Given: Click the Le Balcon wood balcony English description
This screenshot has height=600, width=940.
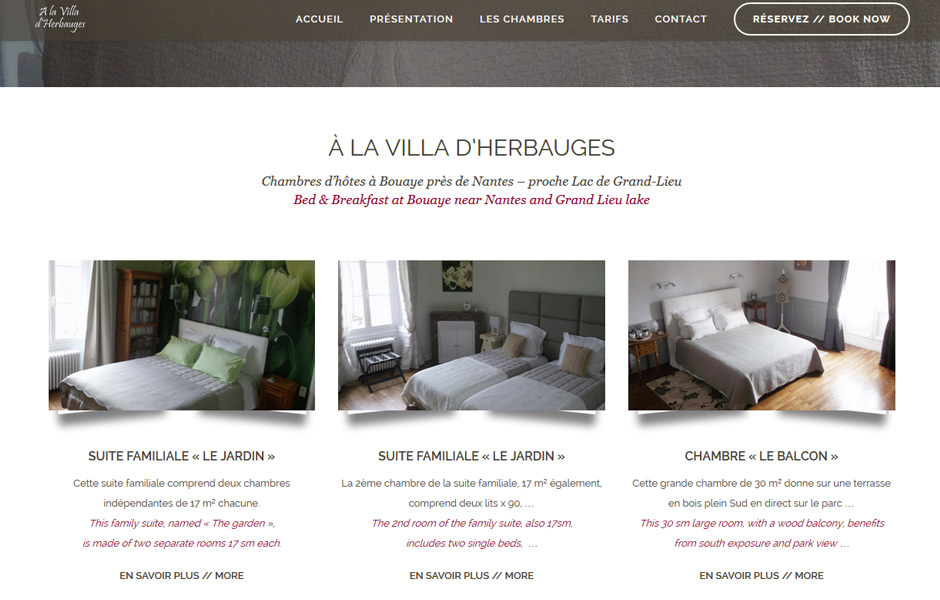Looking at the screenshot, I should click(762, 533).
